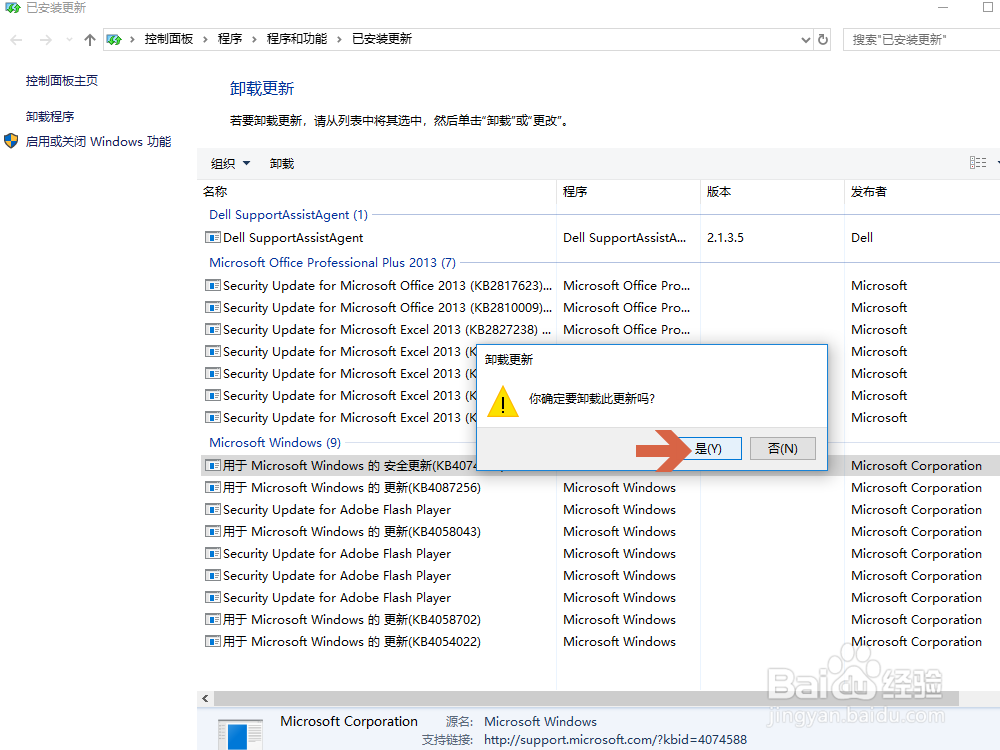Screen dimensions: 1000x750
Task: Click the icon of KB2810009 update row
Action: [212, 307]
